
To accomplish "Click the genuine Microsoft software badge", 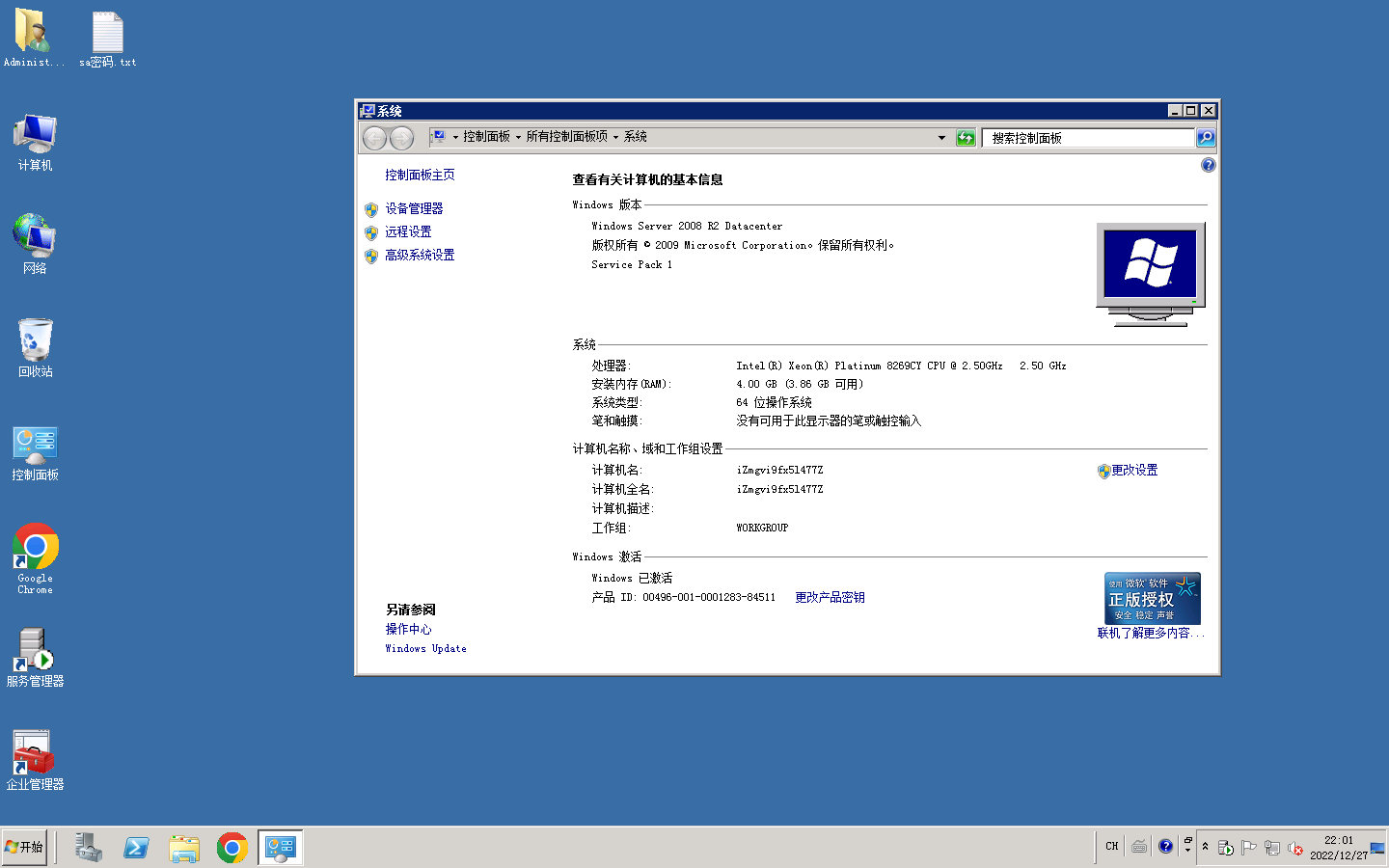I will [1152, 598].
